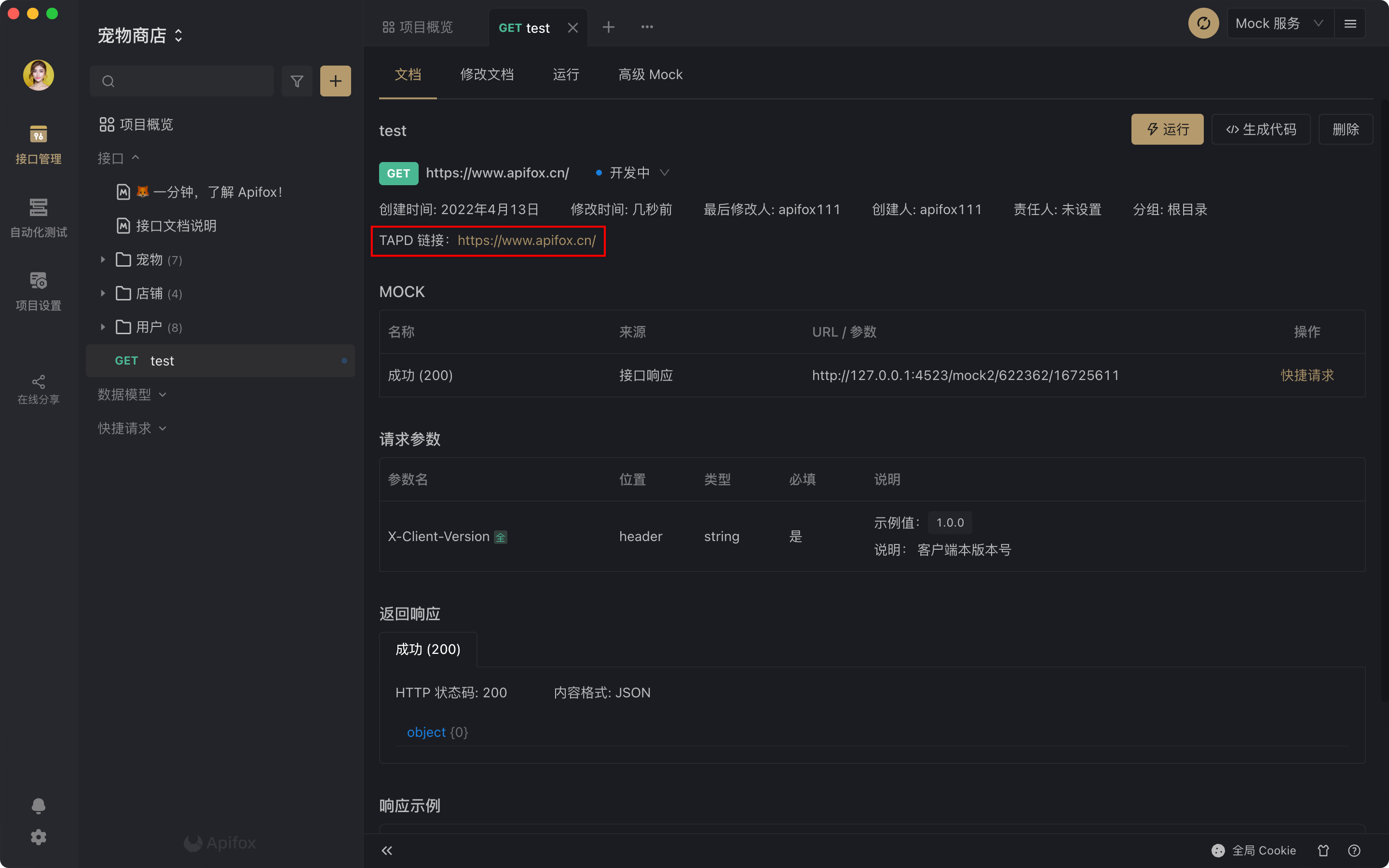Image resolution: width=1389 pixels, height=868 pixels.
Task: Expand the 宠物 folder
Action: (103, 259)
